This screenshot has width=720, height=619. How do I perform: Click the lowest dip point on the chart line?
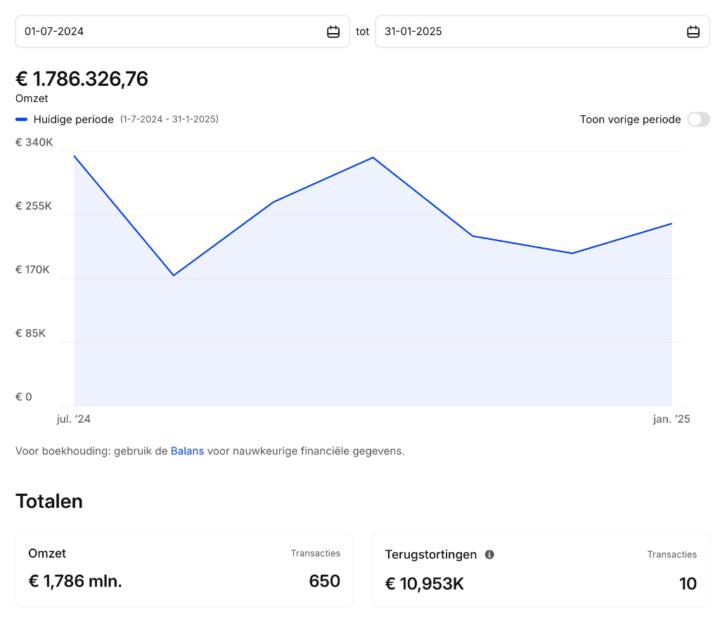[174, 275]
